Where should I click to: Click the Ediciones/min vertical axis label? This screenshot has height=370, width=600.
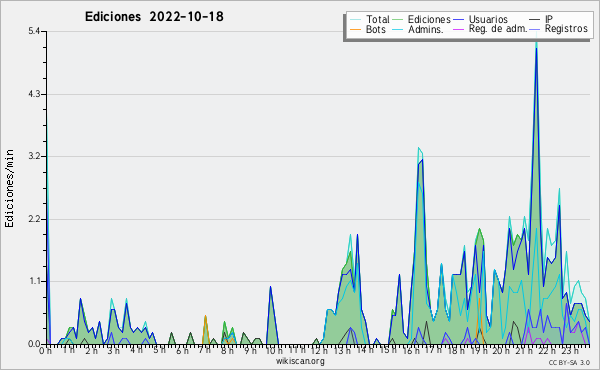(x=9, y=188)
